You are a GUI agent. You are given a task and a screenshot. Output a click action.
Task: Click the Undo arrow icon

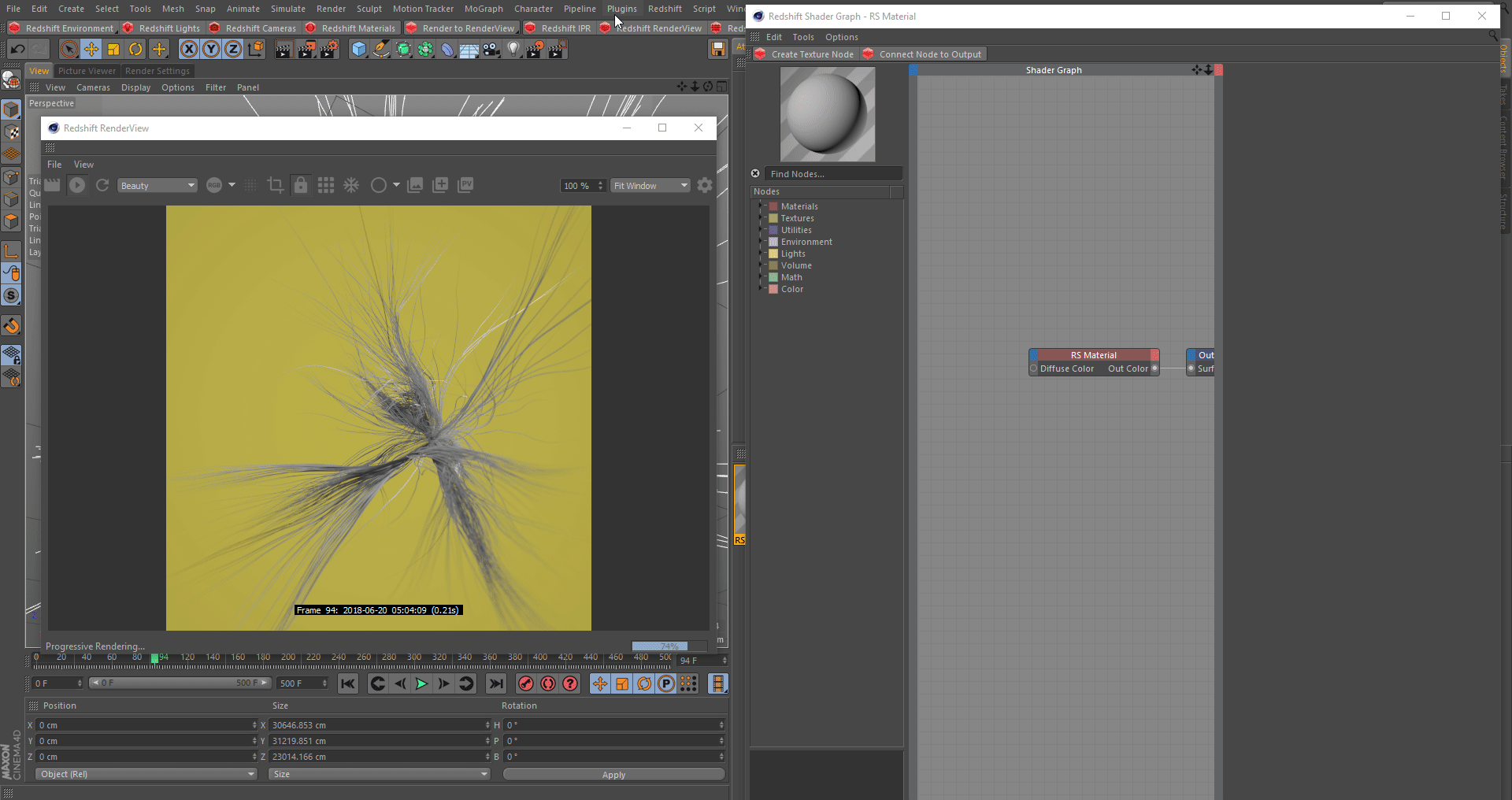(17, 50)
